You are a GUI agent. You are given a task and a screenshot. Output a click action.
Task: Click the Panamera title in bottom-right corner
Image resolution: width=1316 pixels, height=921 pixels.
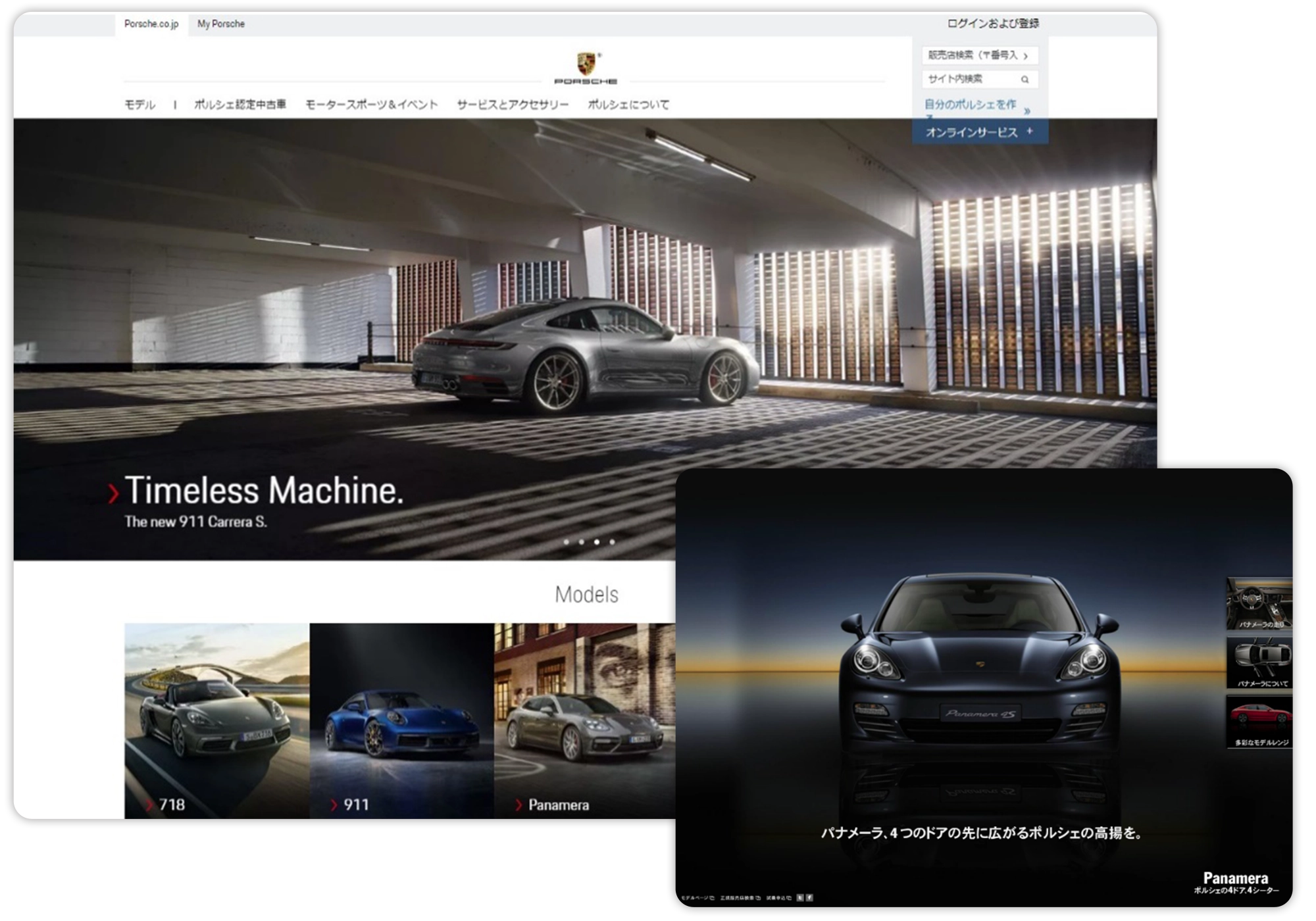1235,878
